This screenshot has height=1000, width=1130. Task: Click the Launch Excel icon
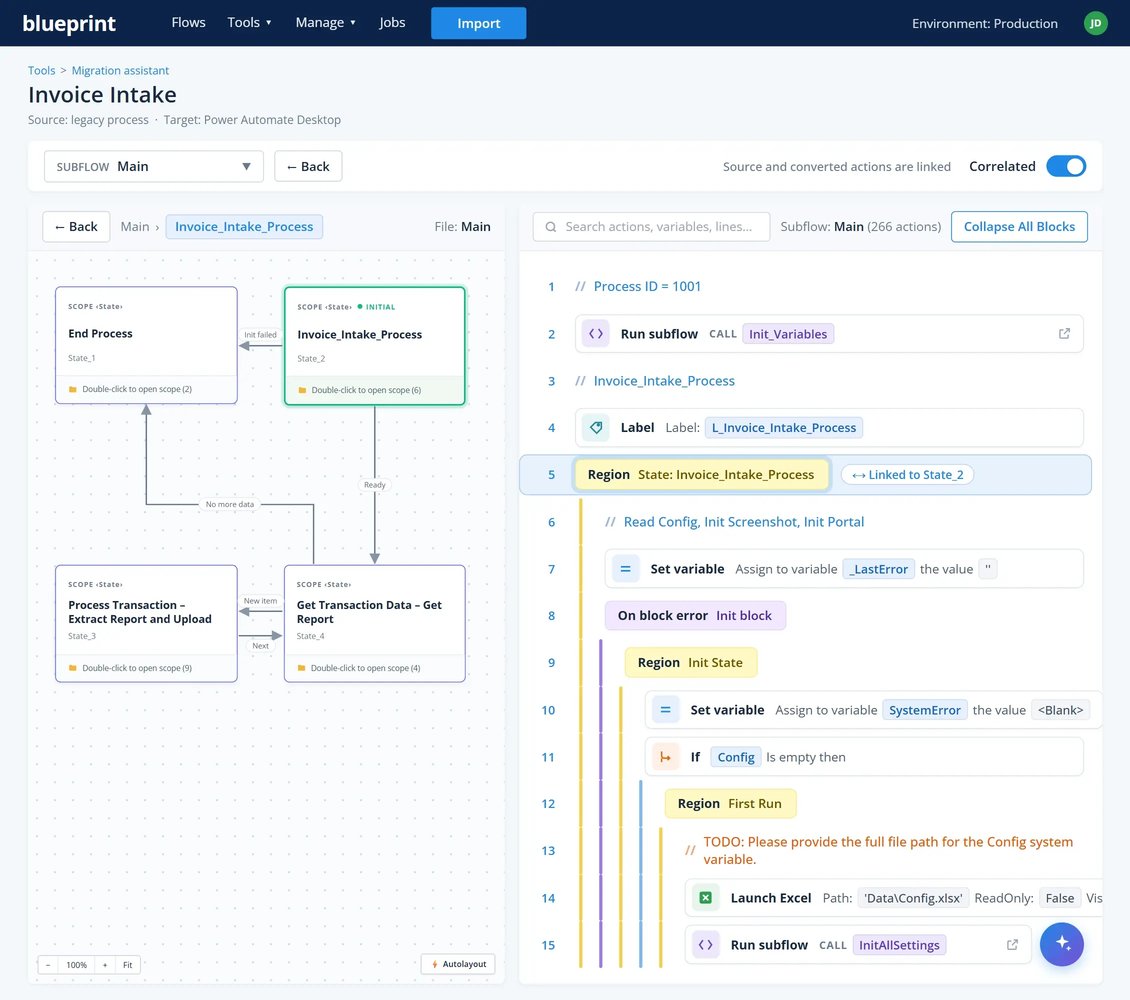click(706, 898)
